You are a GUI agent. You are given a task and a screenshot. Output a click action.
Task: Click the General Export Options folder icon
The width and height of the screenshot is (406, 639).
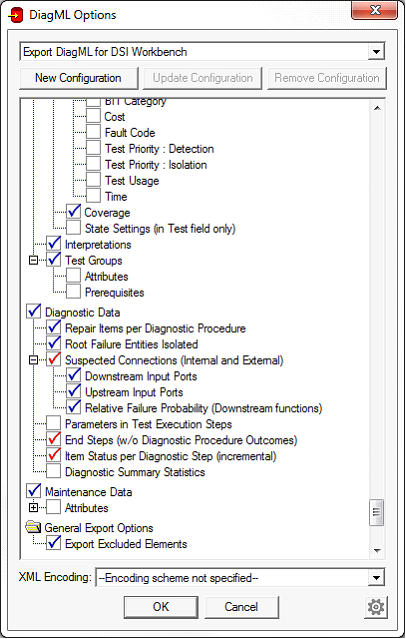tap(33, 527)
